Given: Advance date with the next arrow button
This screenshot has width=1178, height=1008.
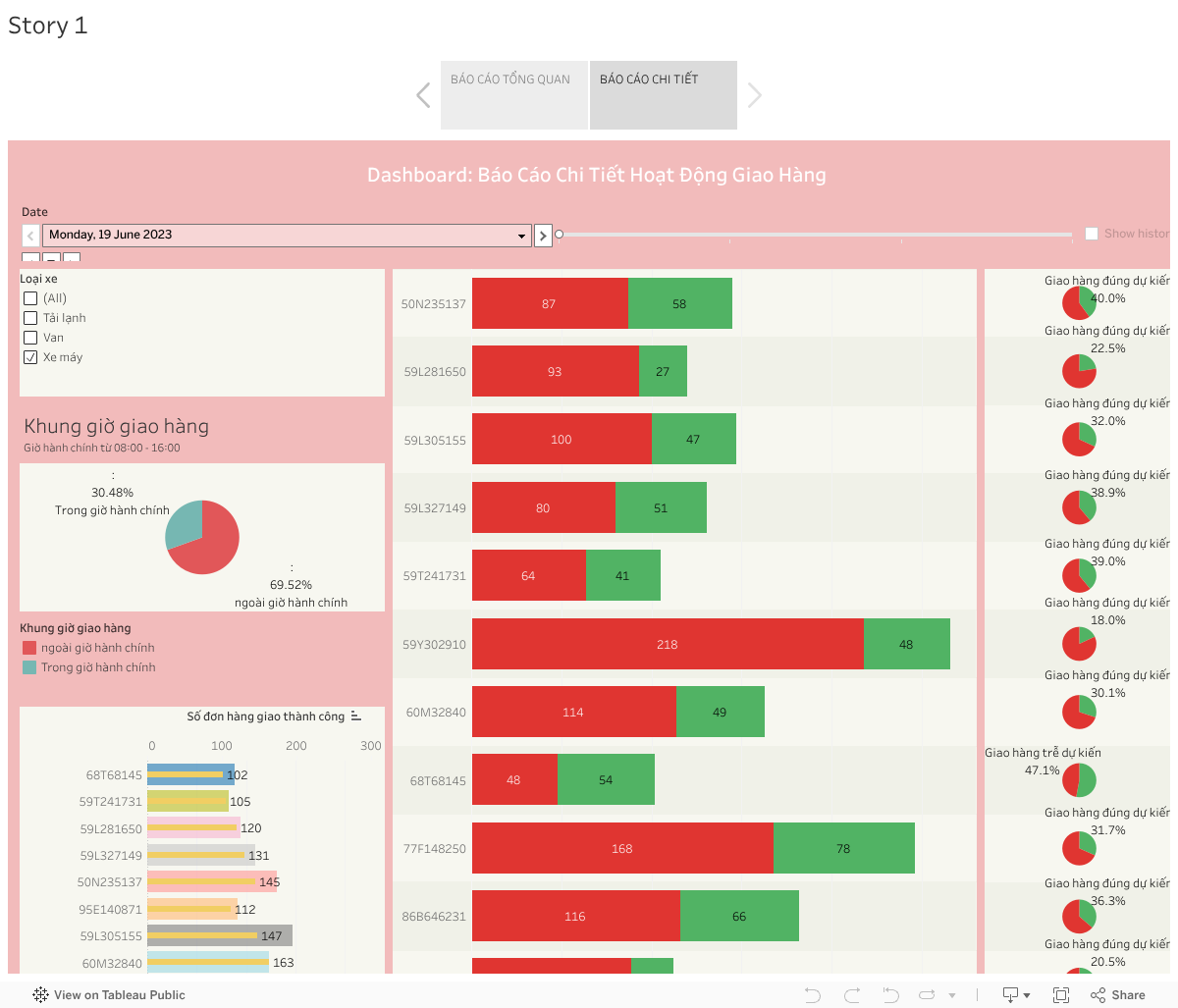Looking at the screenshot, I should 543,236.
